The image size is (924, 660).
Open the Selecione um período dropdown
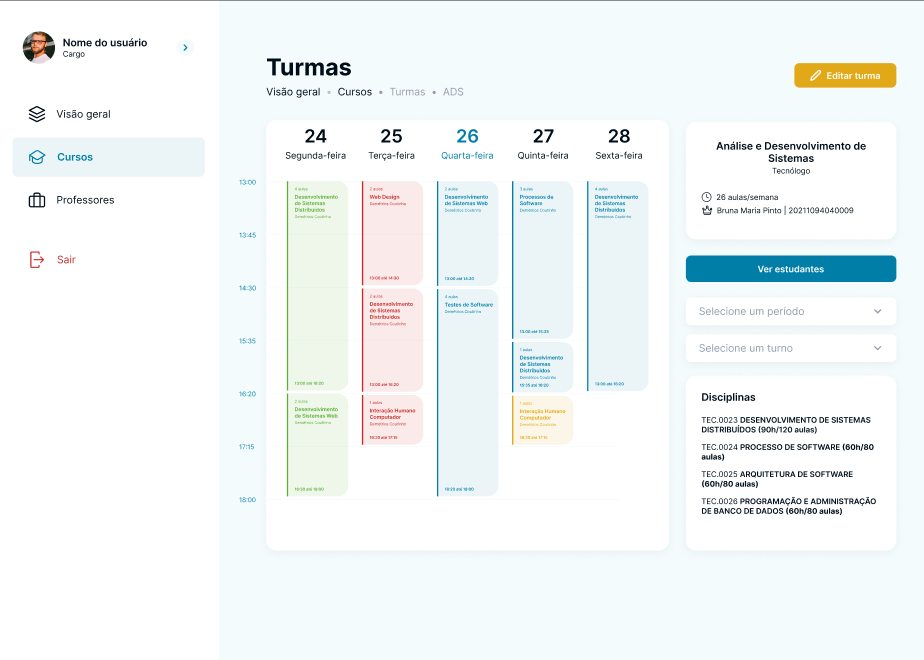[x=790, y=311]
